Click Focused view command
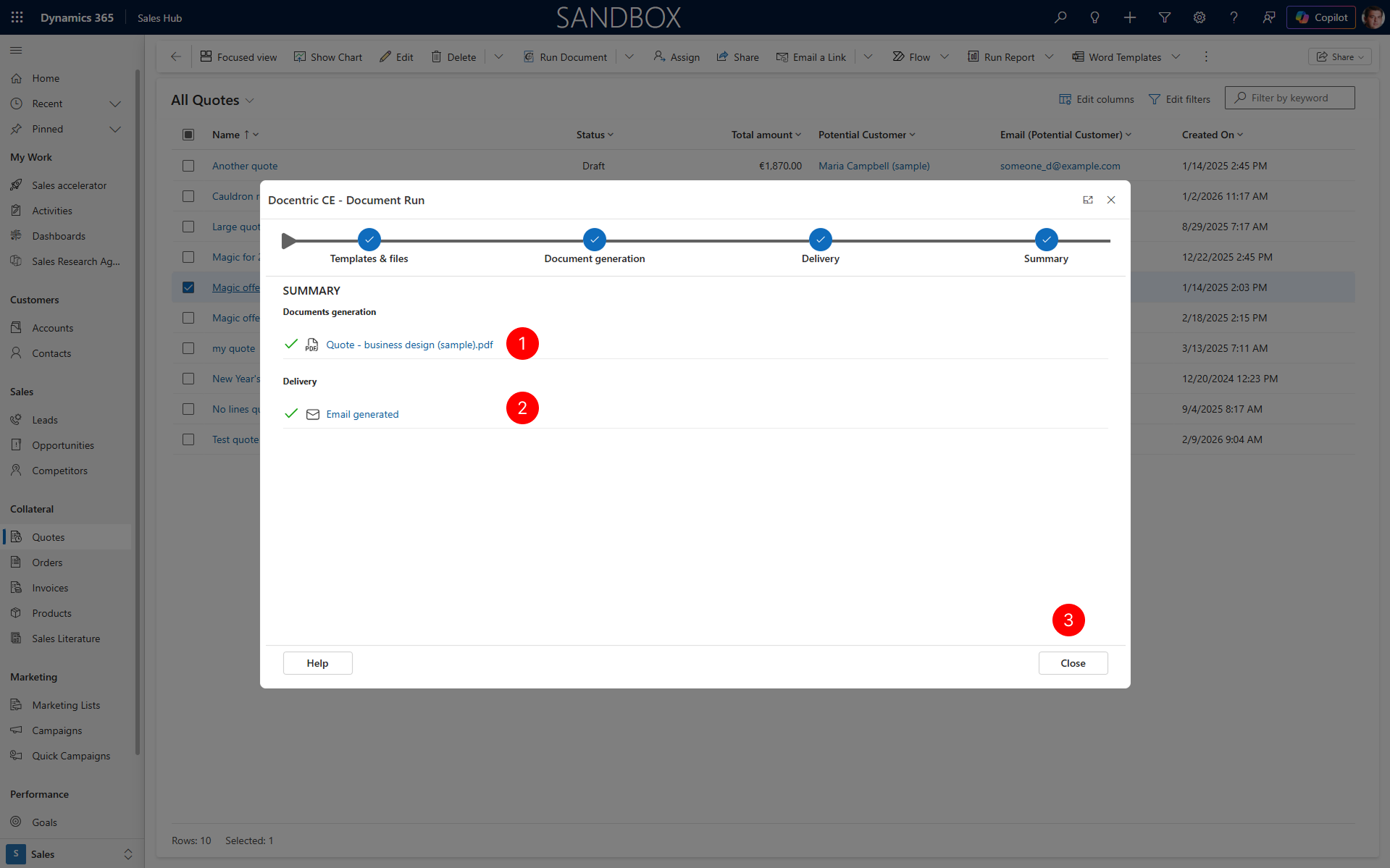Screen dimensions: 1390x868 coord(238,57)
